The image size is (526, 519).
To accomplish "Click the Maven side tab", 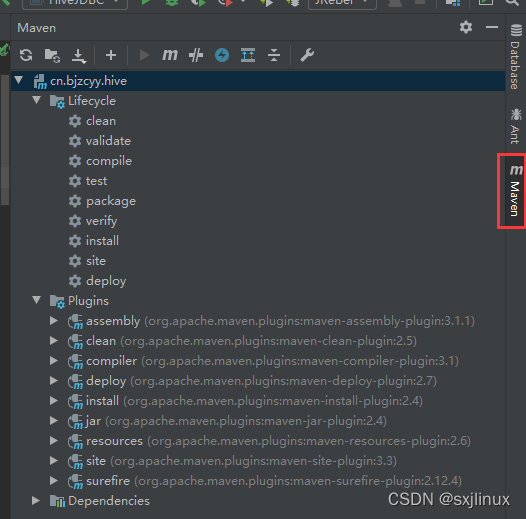I will pos(515,191).
